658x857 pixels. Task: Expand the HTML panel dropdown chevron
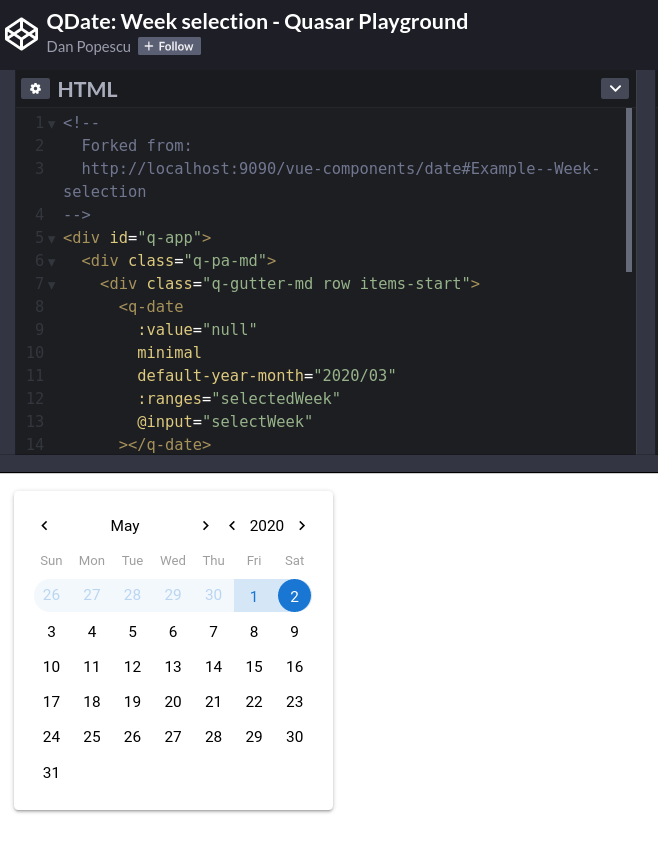pos(615,89)
